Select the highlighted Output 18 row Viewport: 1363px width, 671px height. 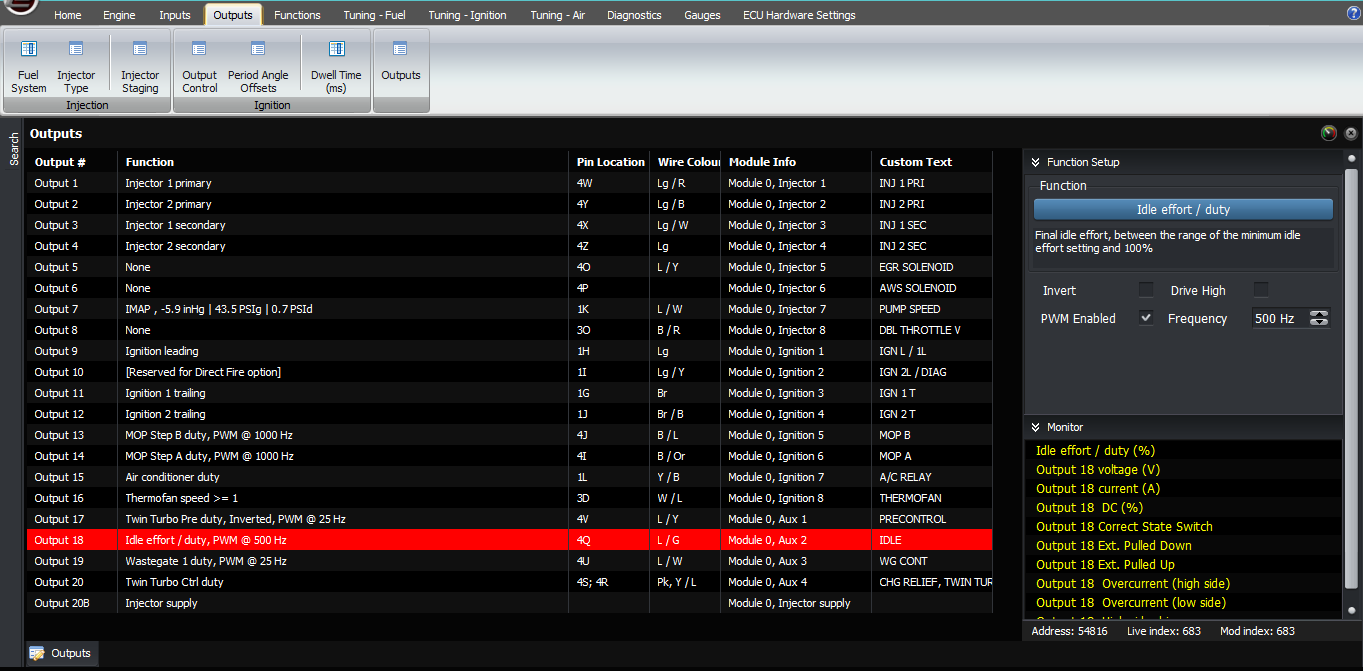[x=510, y=540]
